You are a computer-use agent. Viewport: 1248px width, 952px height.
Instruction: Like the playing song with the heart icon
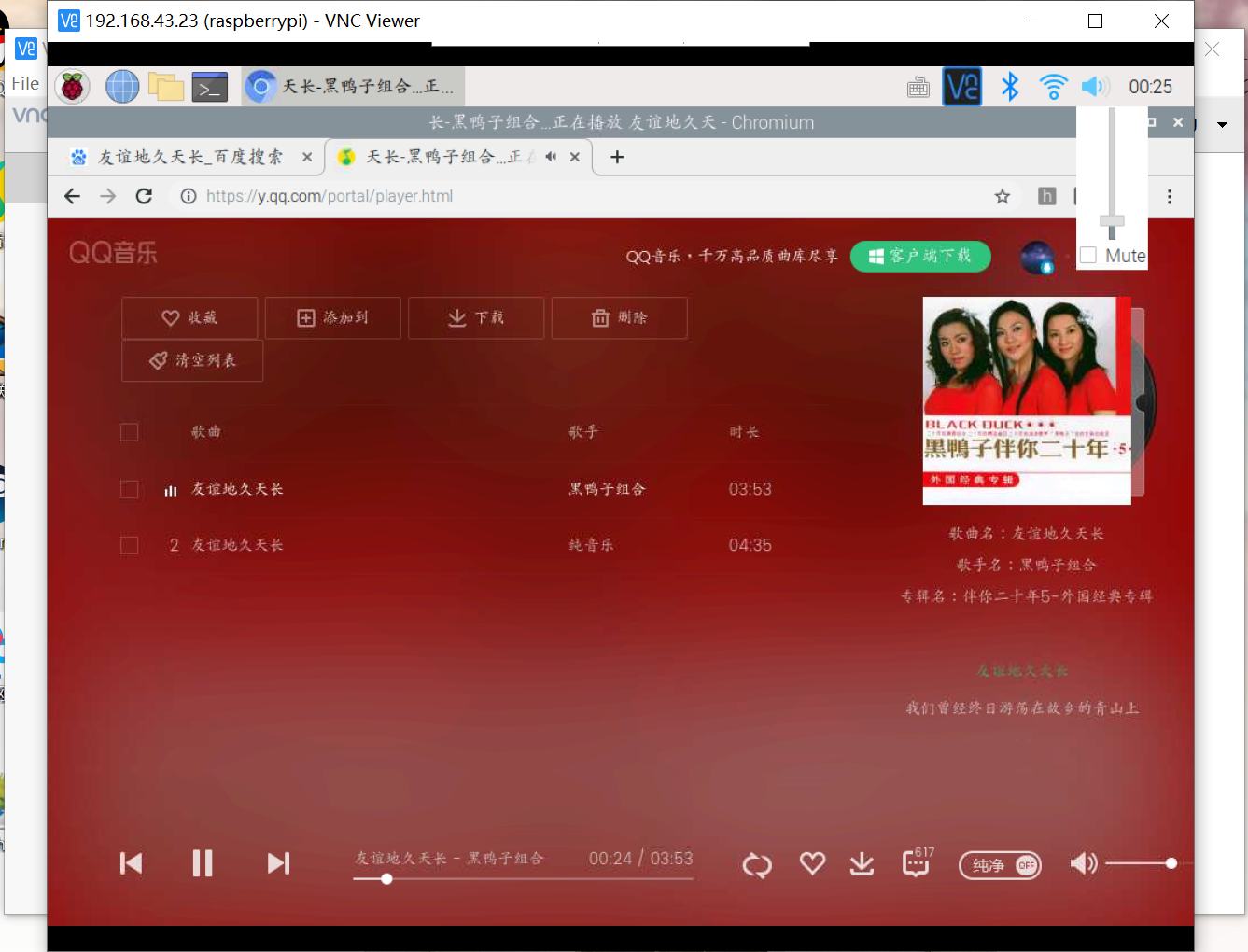[x=812, y=863]
